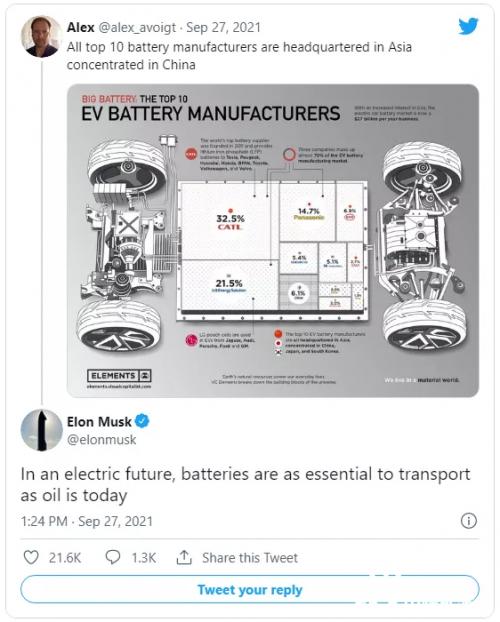Like the tweet with the heart icon
Screen dimensions: 500x622
point(31,557)
